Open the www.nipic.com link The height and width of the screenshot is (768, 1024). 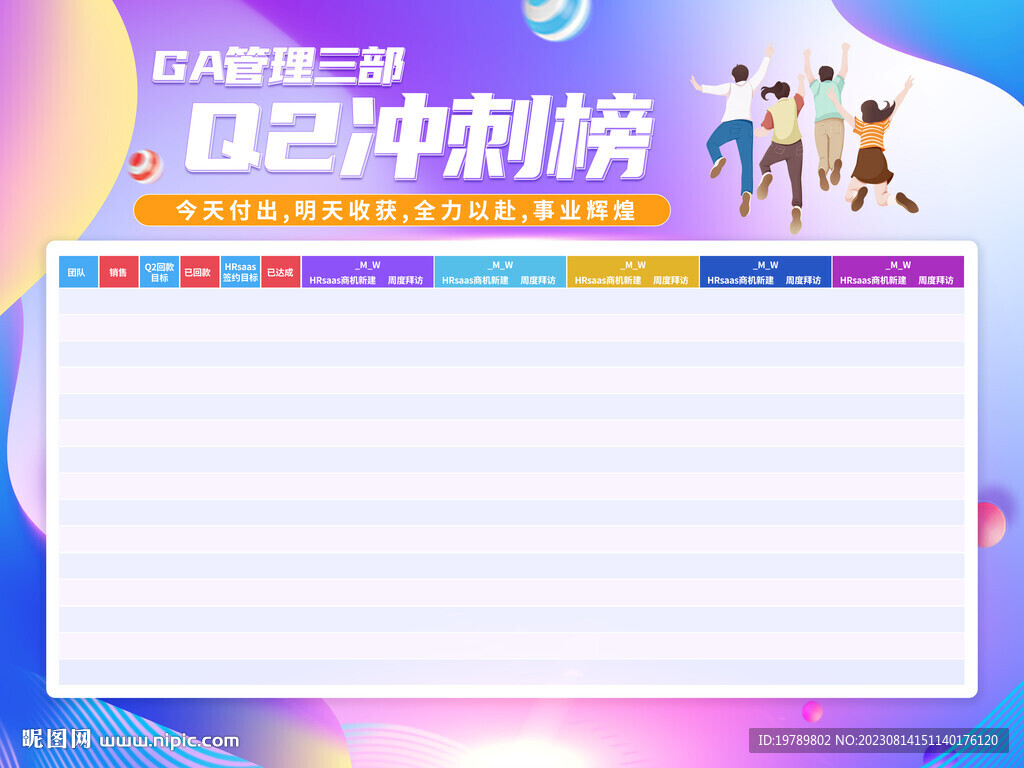170,741
